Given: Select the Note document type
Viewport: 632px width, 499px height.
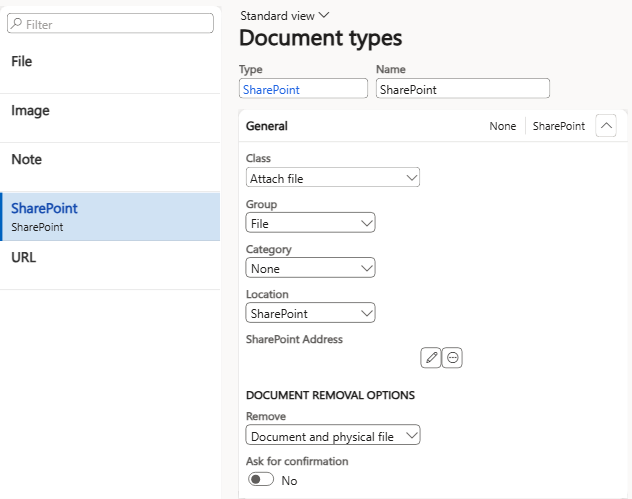Looking at the screenshot, I should [x=110, y=167].
